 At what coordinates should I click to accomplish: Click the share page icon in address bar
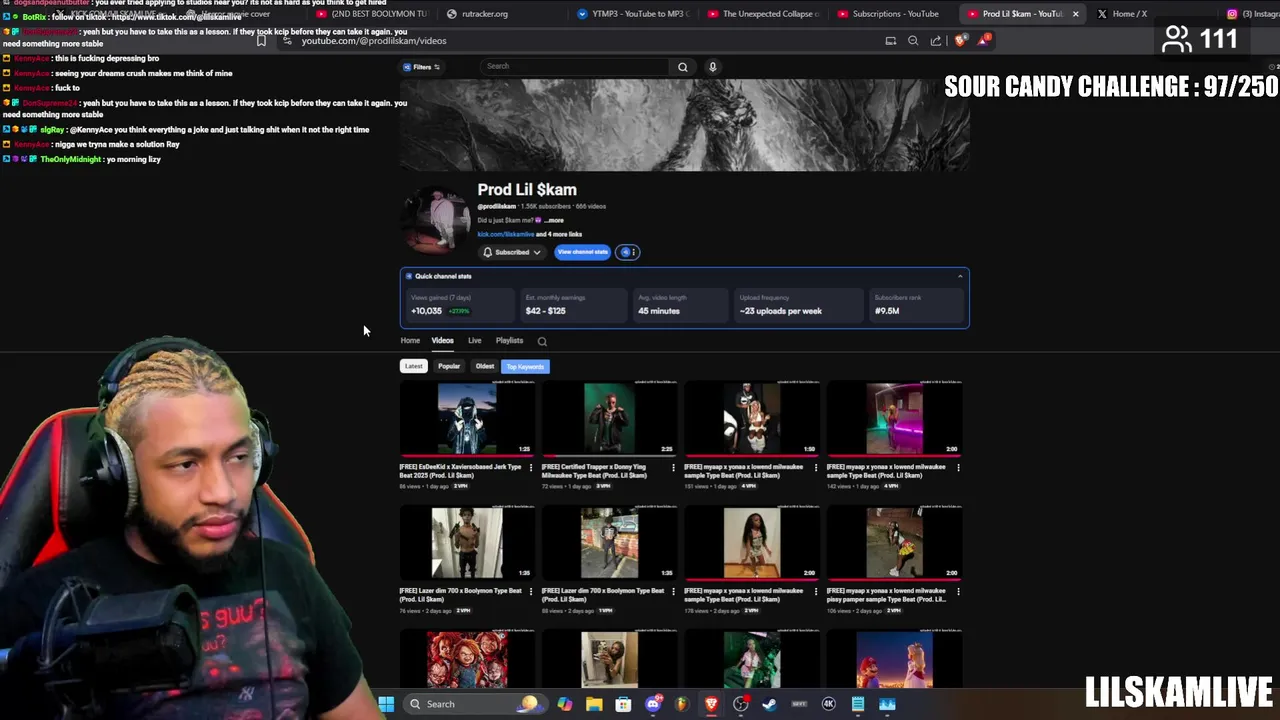(936, 41)
